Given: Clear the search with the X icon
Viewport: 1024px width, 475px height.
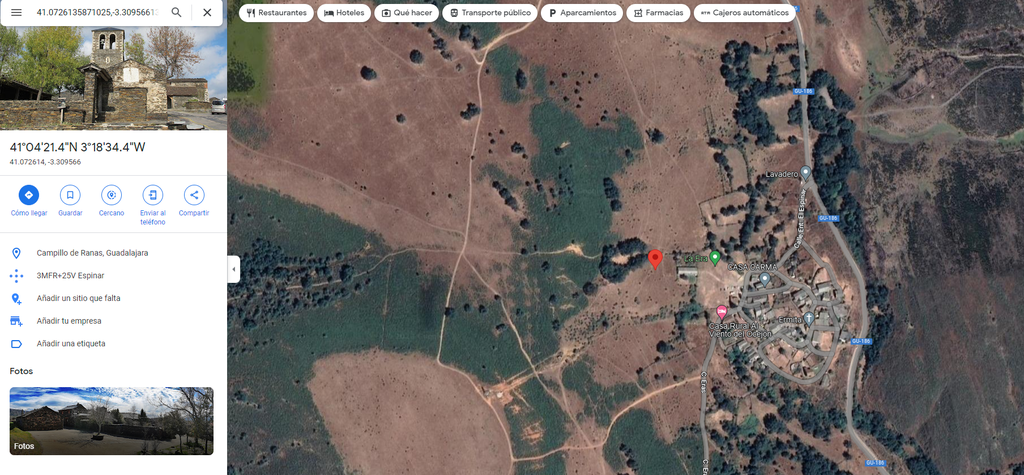Looking at the screenshot, I should coord(207,12).
